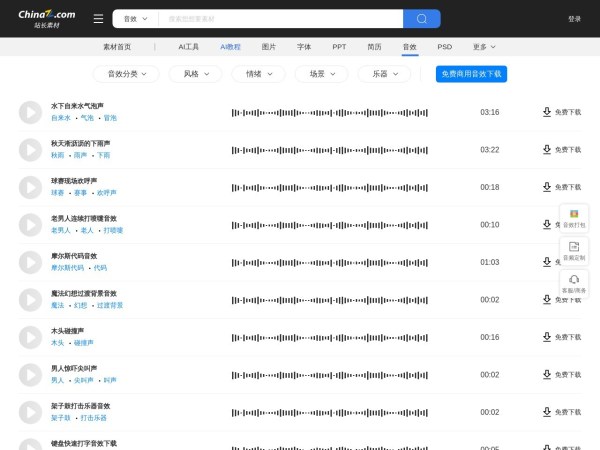Click download icon for 木头碰撞声
600x450 pixels.
point(547,337)
